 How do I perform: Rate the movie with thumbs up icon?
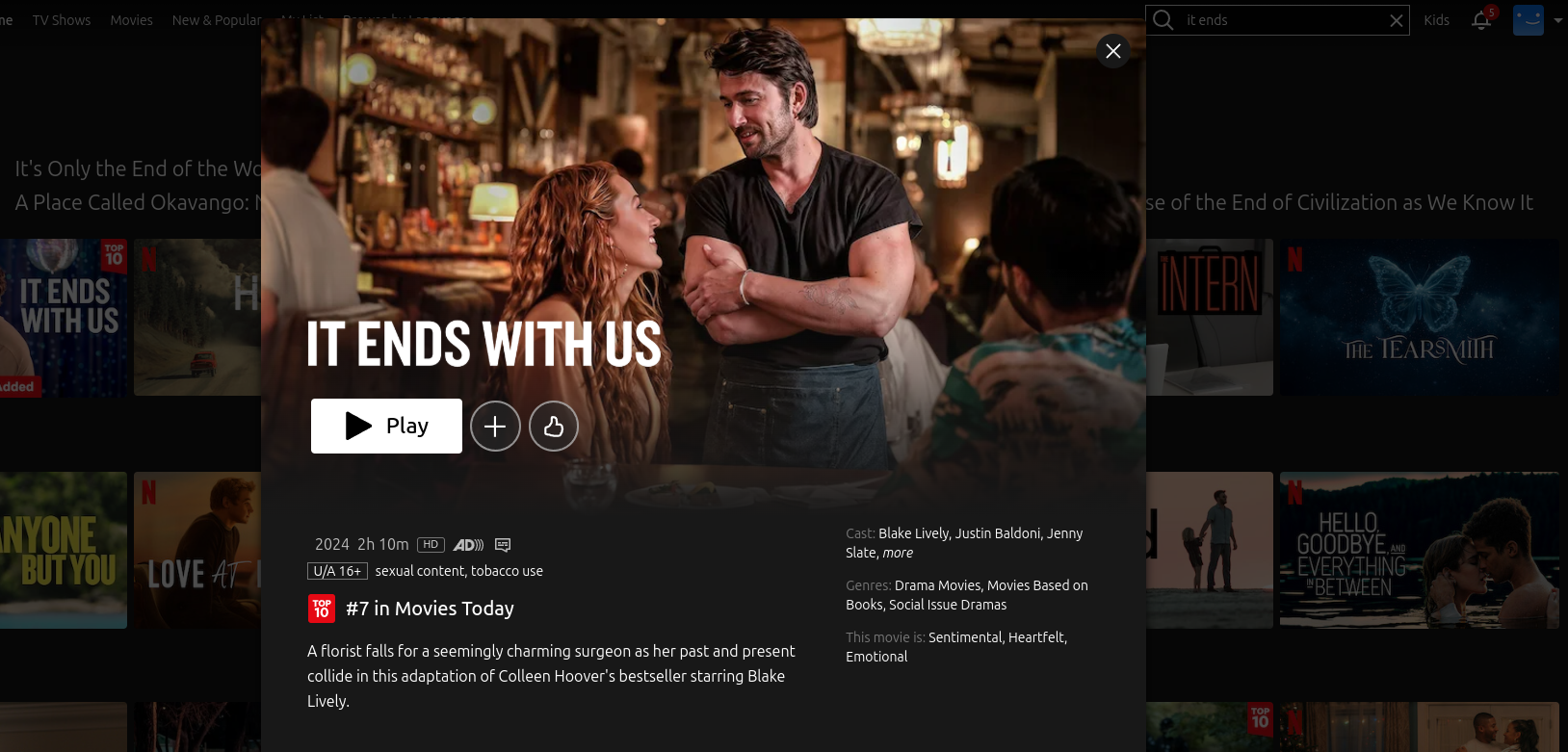(x=554, y=427)
